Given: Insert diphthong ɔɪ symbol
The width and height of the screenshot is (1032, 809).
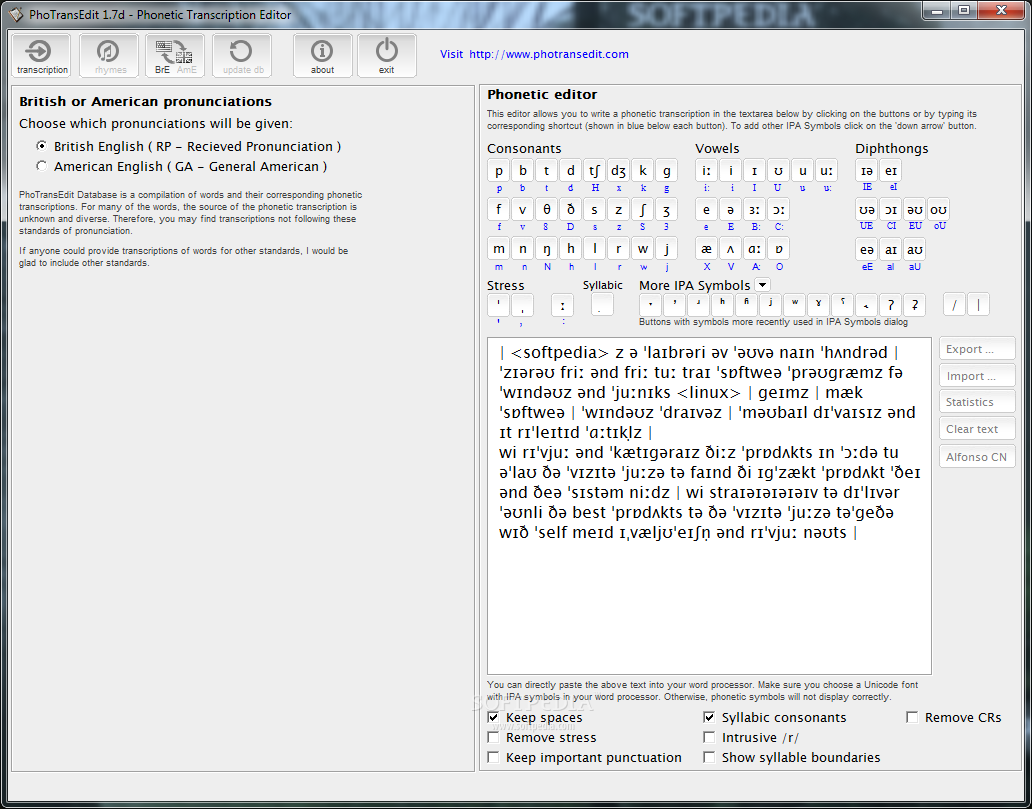Looking at the screenshot, I should coord(890,210).
